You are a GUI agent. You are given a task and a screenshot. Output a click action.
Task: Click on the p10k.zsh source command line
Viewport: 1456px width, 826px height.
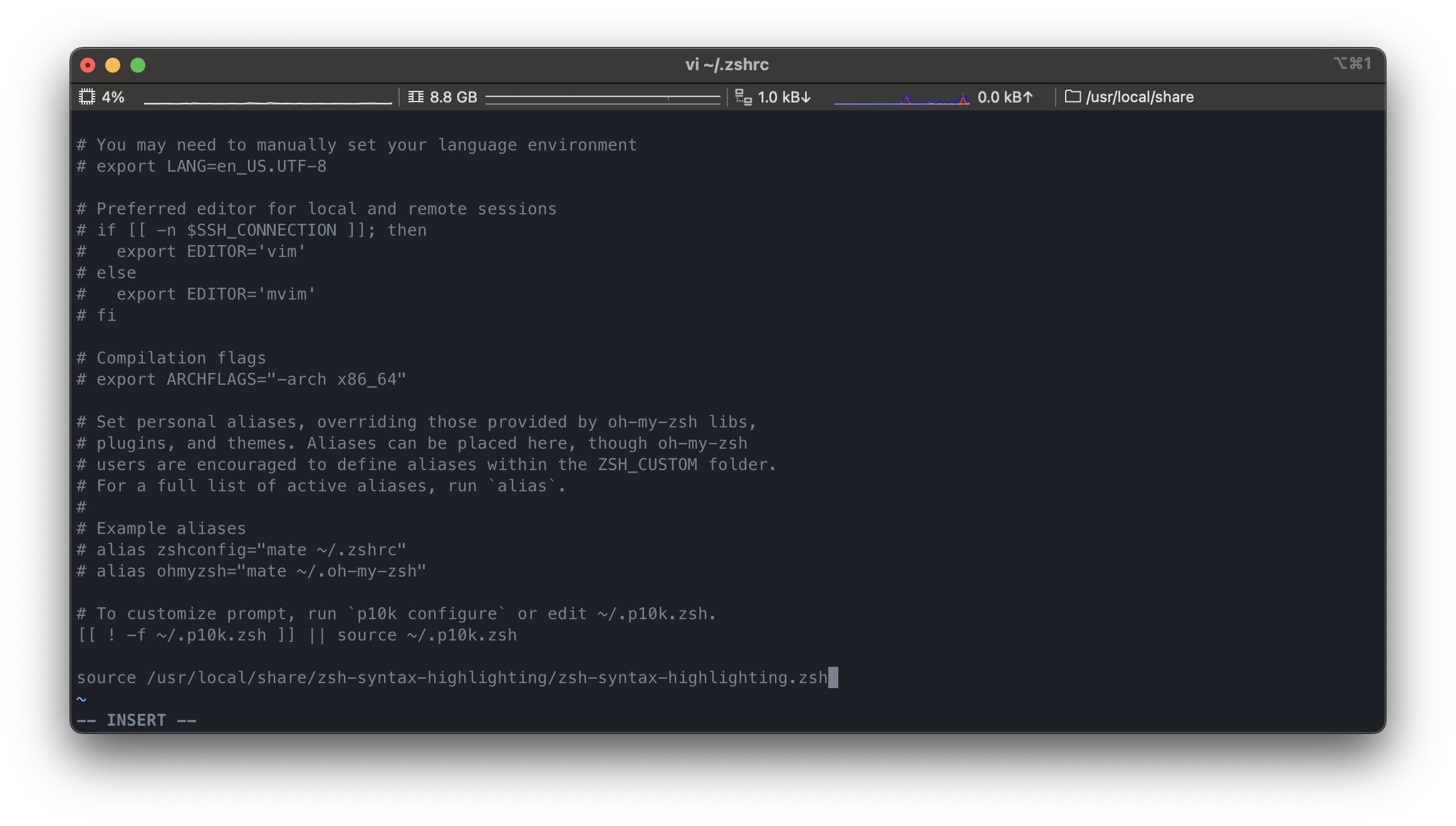pyautogui.click(x=296, y=635)
